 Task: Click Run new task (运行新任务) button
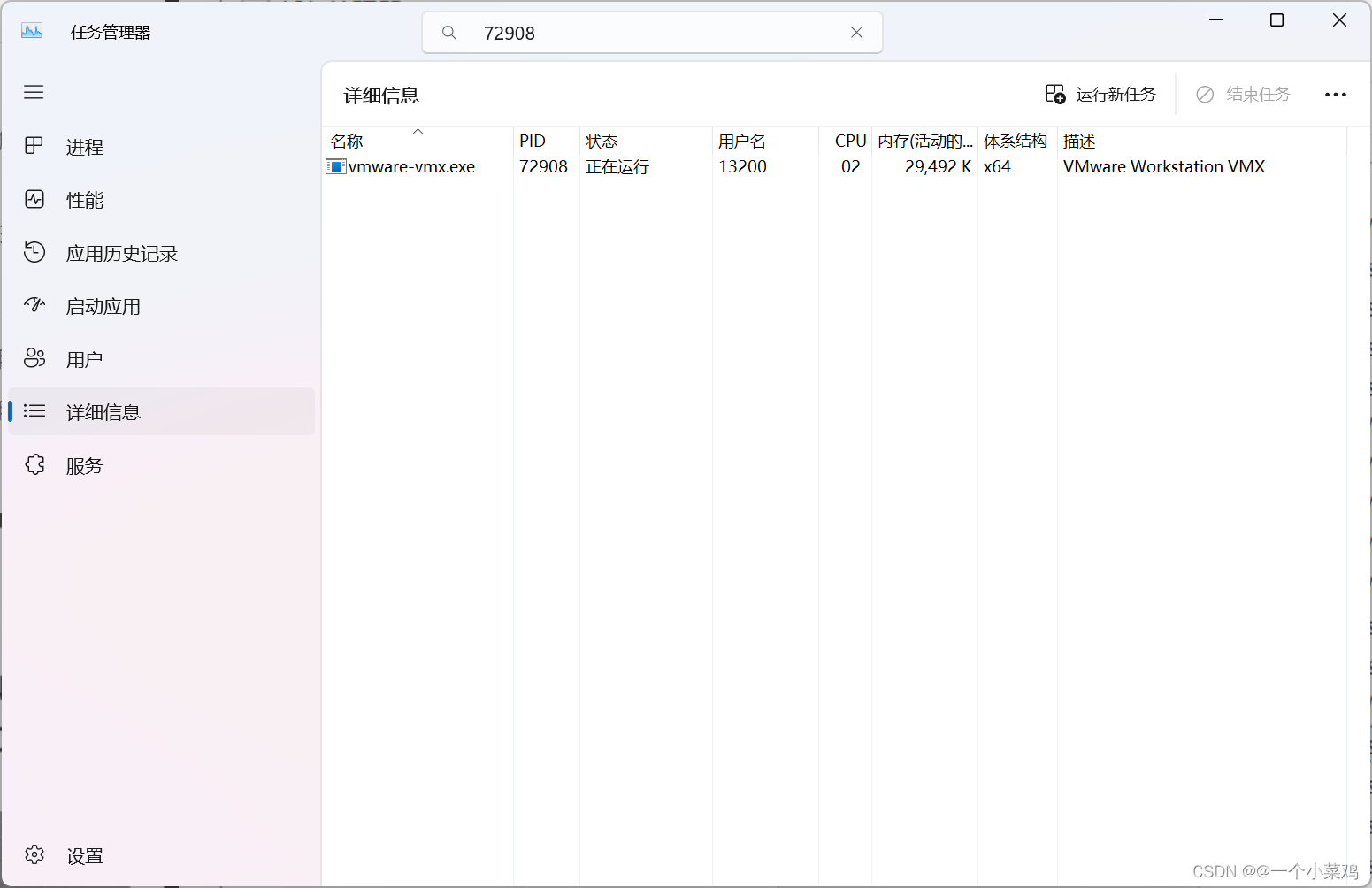pyautogui.click(x=1100, y=94)
